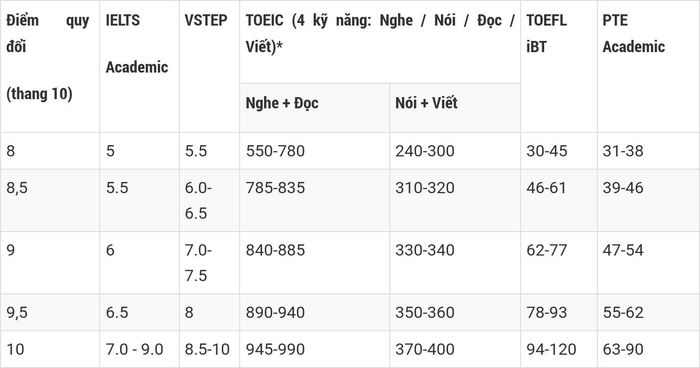The width and height of the screenshot is (700, 368).
Task: Click the Nghe + Đọc subheader
Action: tap(314, 108)
